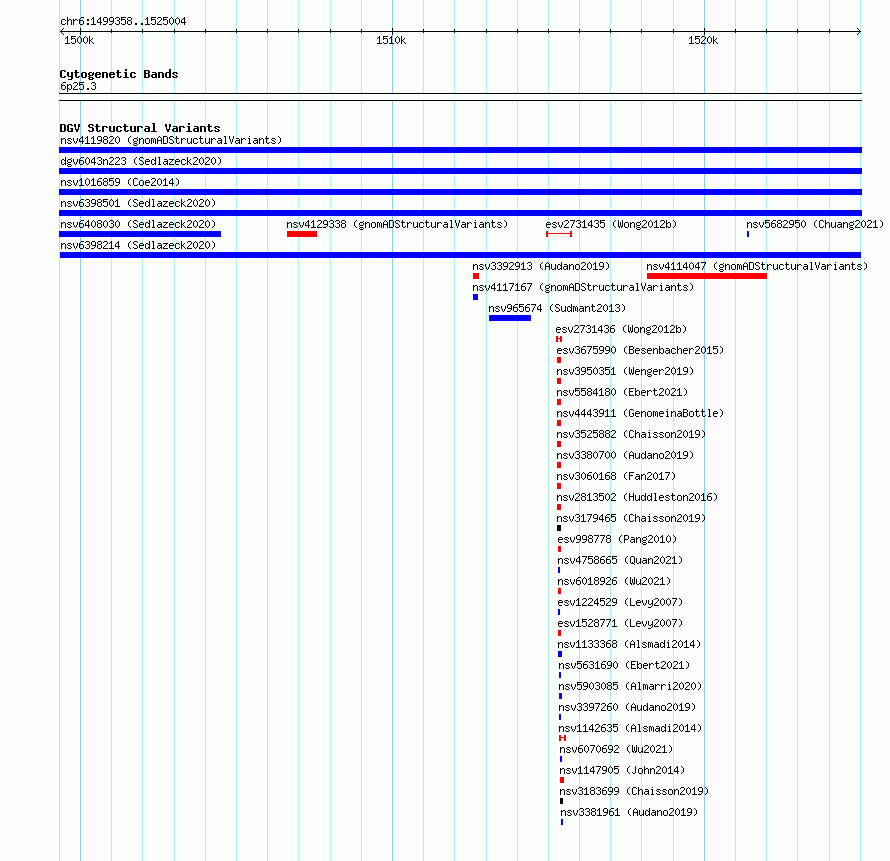Click the nsv6408030 Sedlazeck2020 label

(x=138, y=224)
